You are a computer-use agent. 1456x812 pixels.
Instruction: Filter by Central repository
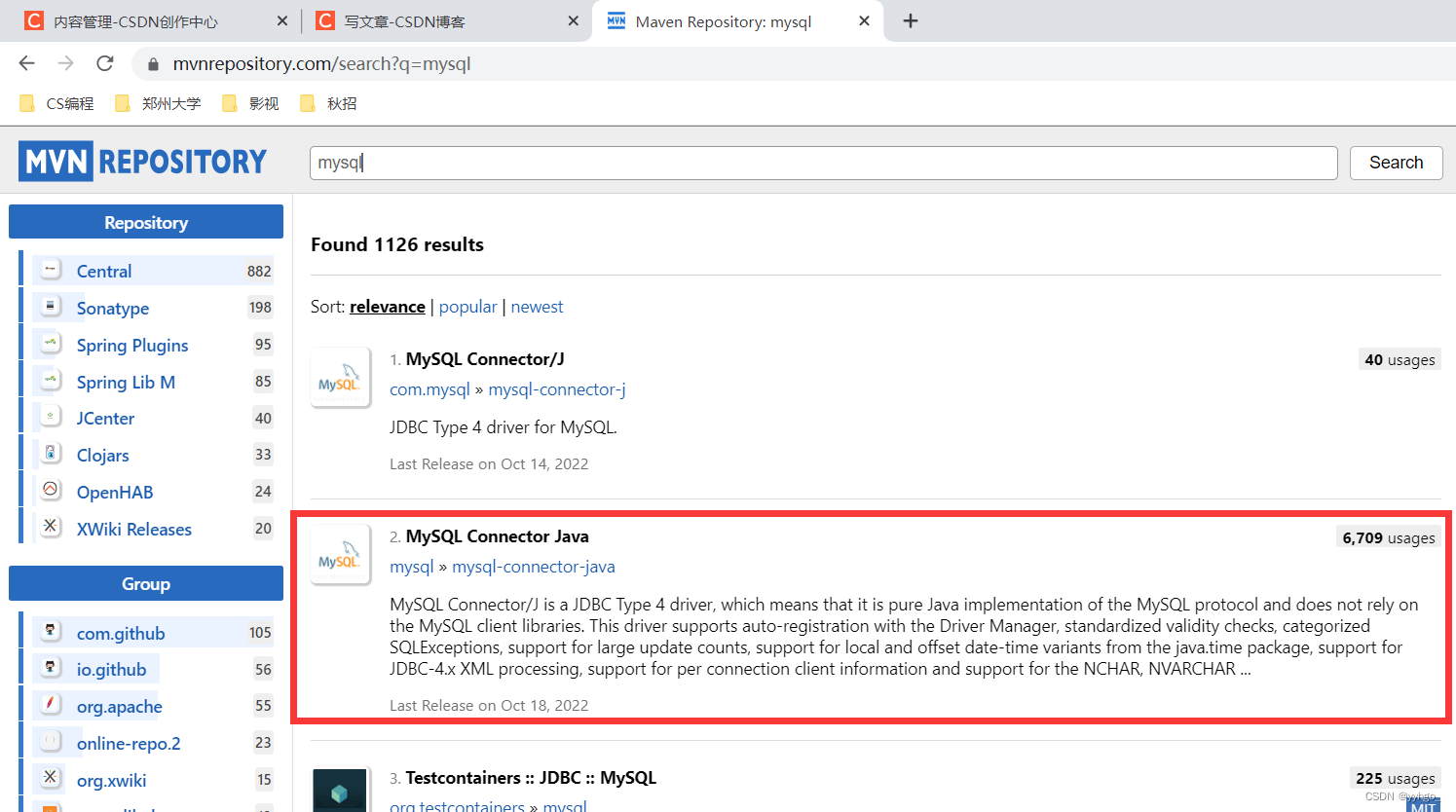(104, 272)
